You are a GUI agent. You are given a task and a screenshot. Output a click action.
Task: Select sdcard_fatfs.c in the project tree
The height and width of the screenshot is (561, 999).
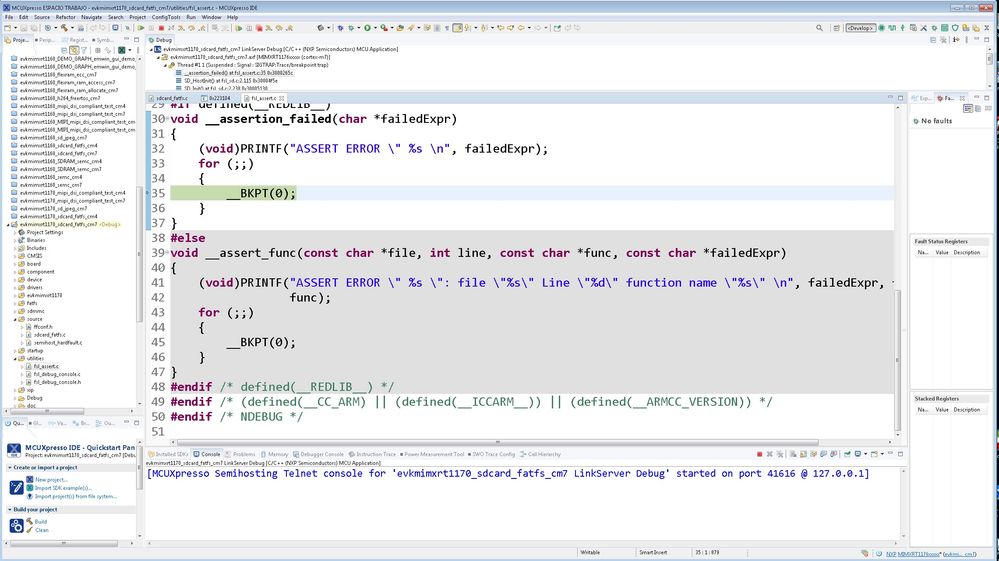49,334
